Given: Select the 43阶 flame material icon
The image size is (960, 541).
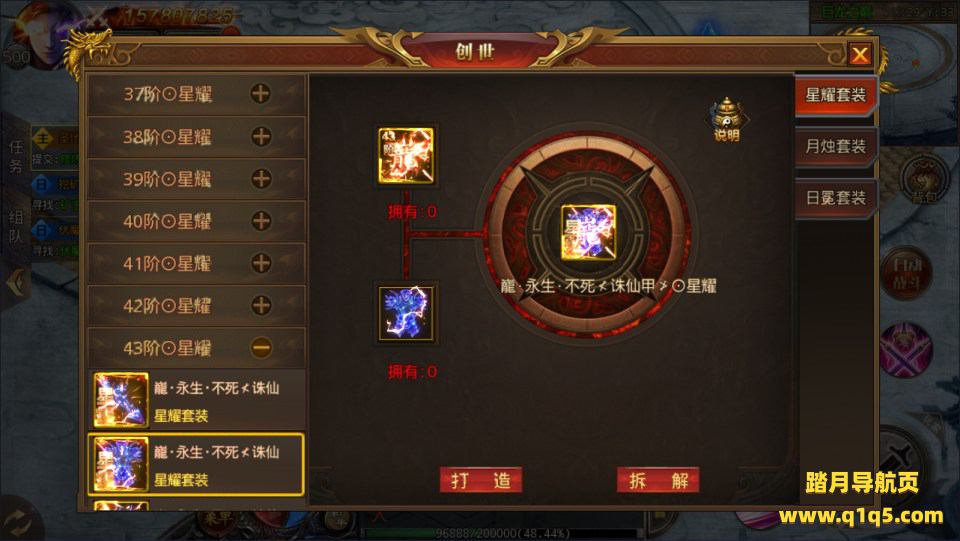Looking at the screenshot, I should point(406,155).
